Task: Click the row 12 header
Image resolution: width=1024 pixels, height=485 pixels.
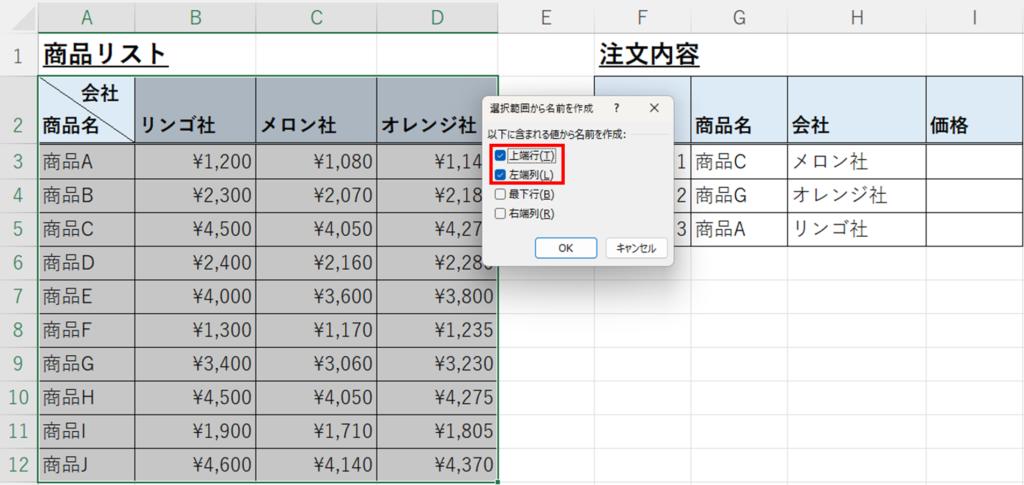Action: tap(18, 465)
